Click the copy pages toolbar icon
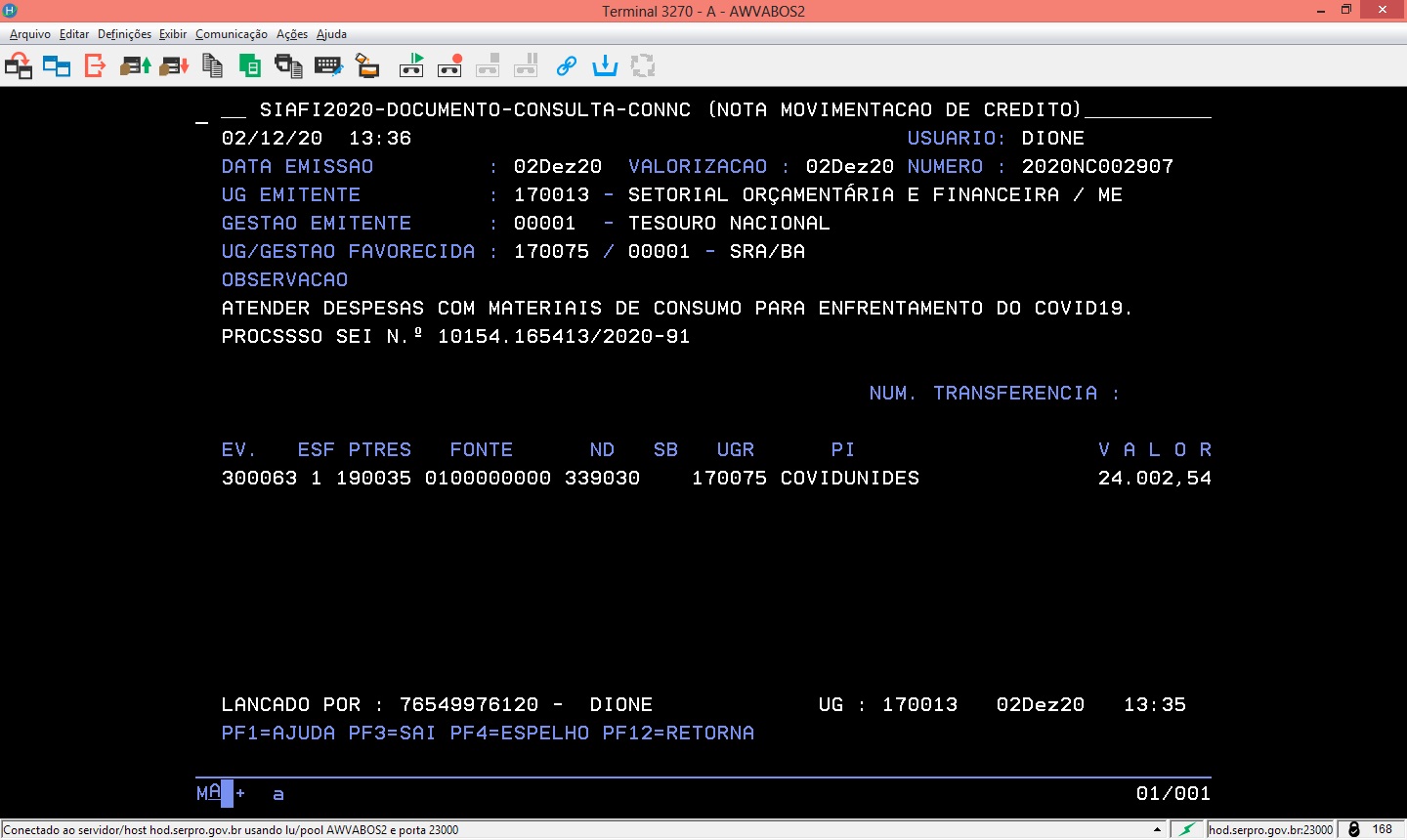The height and width of the screenshot is (840, 1407). [x=212, y=66]
